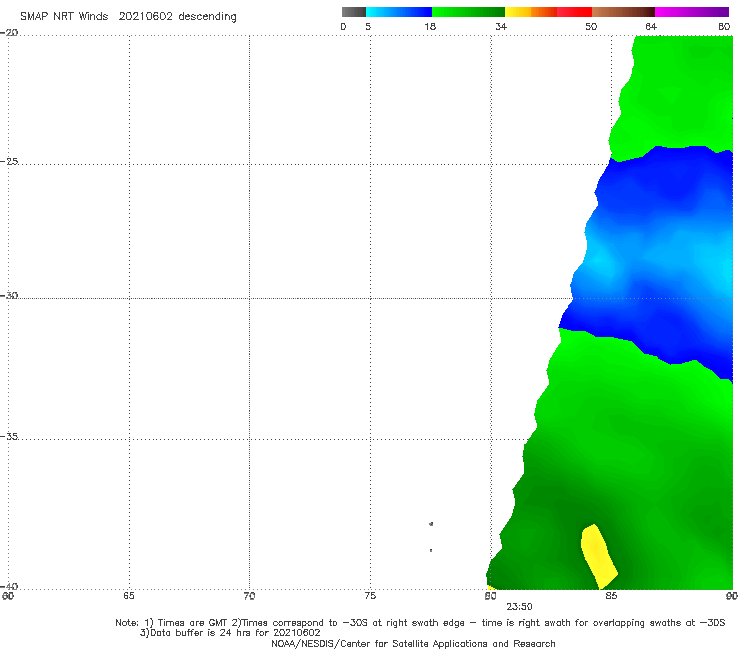Click the color bar label '50'
740x650 pixels.
click(591, 26)
